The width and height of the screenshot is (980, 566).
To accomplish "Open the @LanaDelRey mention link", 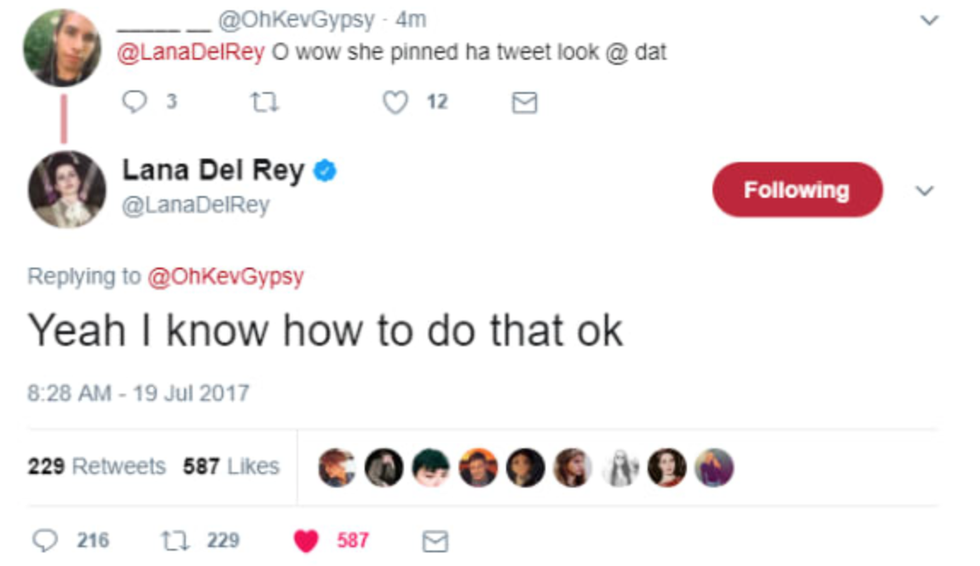I will (191, 53).
